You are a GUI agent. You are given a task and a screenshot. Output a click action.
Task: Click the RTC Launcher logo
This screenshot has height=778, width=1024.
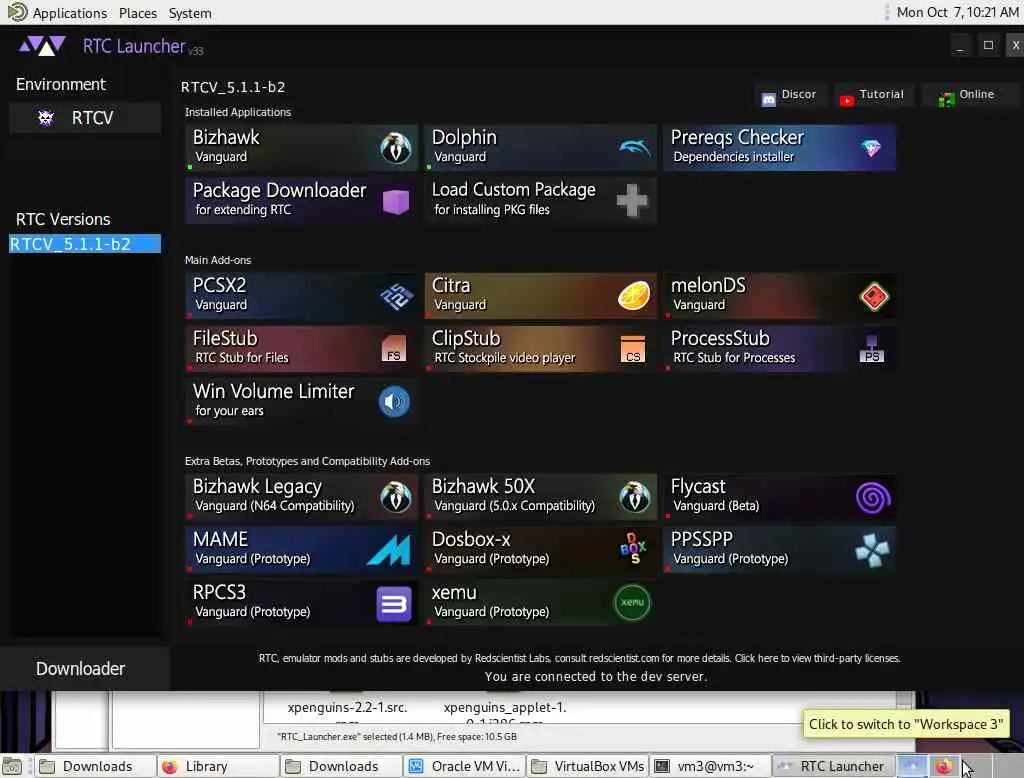[x=42, y=46]
